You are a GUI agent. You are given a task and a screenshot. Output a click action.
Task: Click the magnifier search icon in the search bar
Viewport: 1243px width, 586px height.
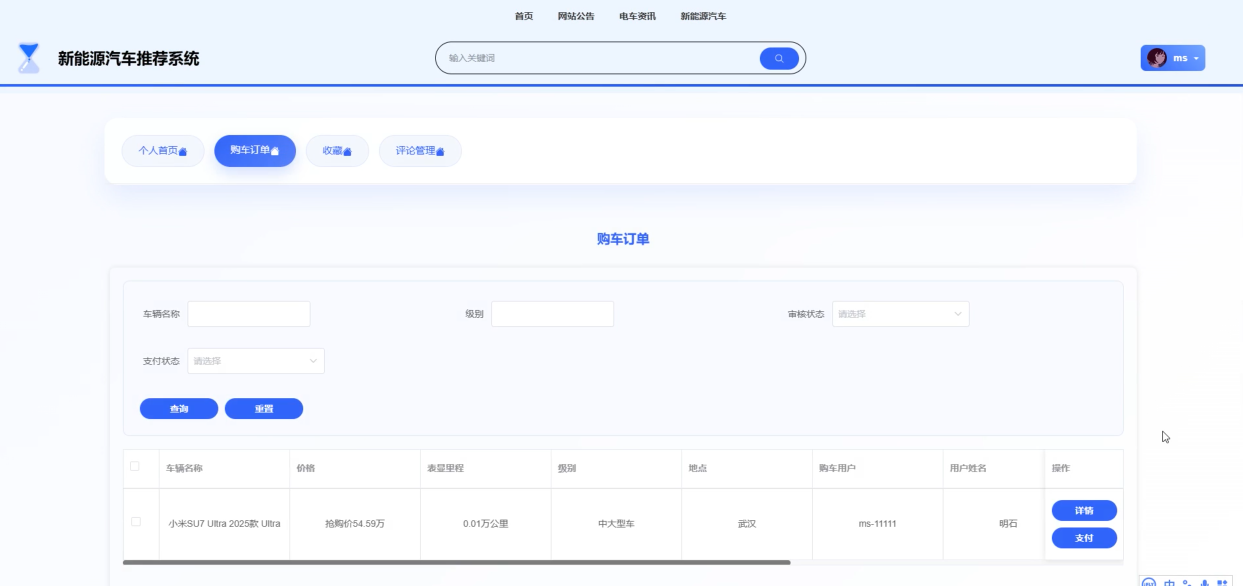pos(778,58)
